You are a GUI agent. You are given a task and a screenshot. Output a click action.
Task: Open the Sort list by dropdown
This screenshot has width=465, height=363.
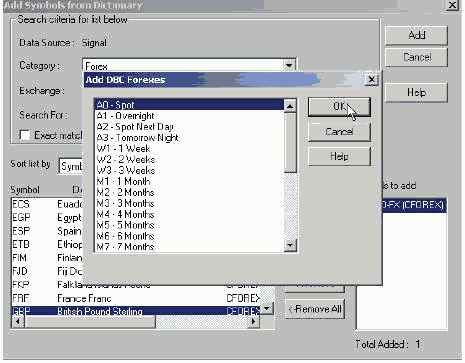click(x=71, y=166)
